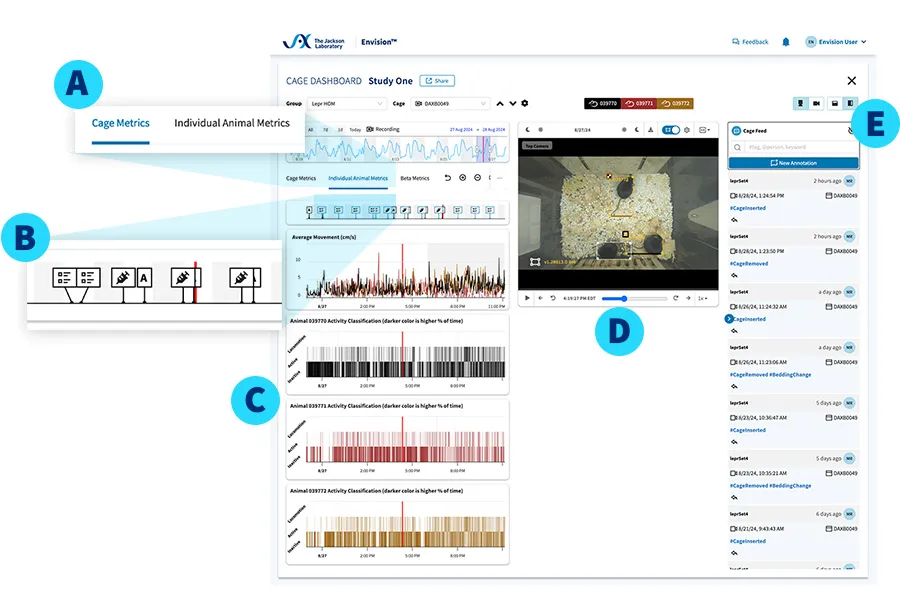Toggle the video overlay switch
900x600 pixels.
[x=671, y=130]
